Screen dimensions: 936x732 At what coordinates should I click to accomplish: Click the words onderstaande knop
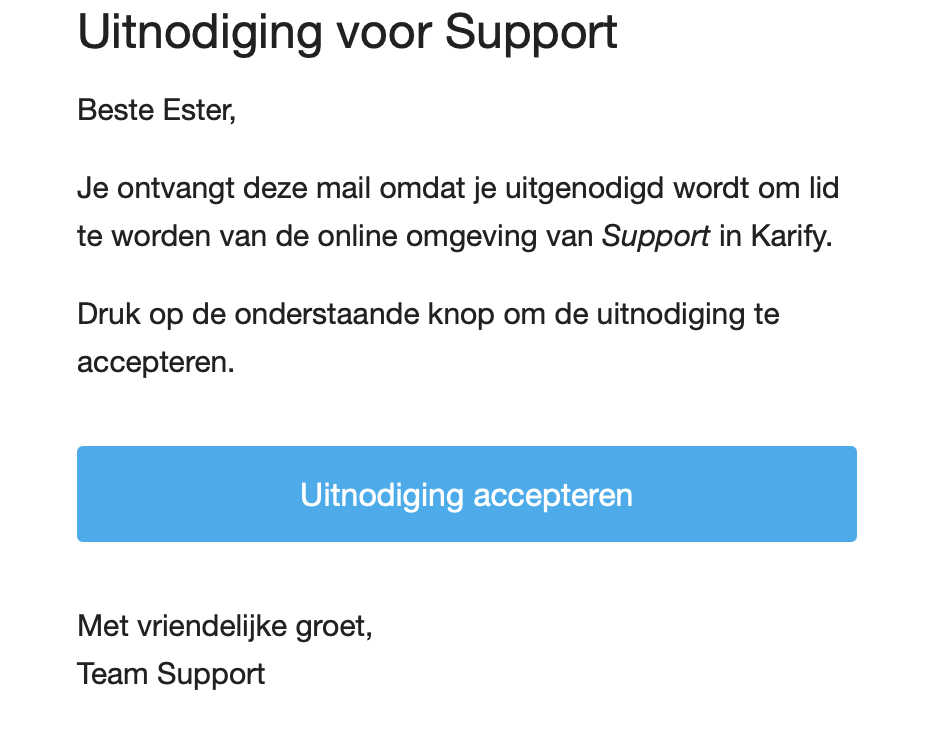pos(364,315)
